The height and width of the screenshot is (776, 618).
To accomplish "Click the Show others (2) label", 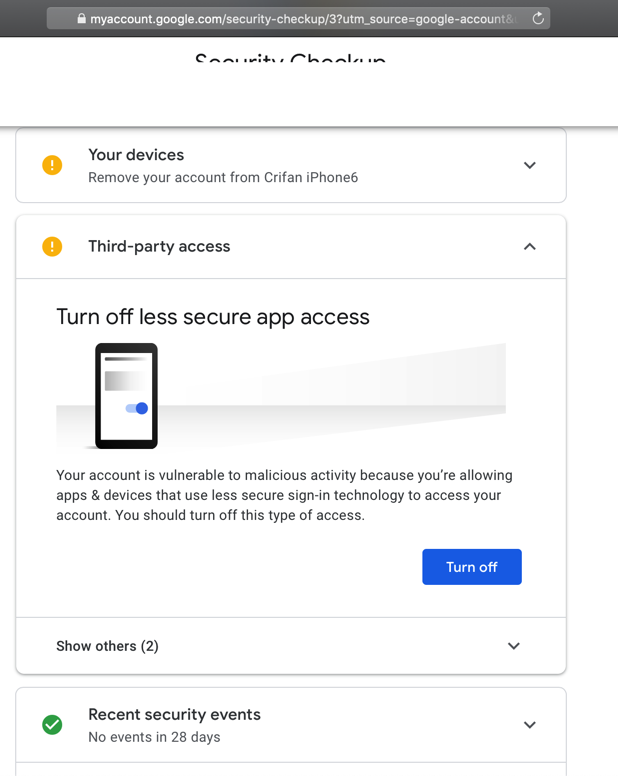I will [x=107, y=646].
